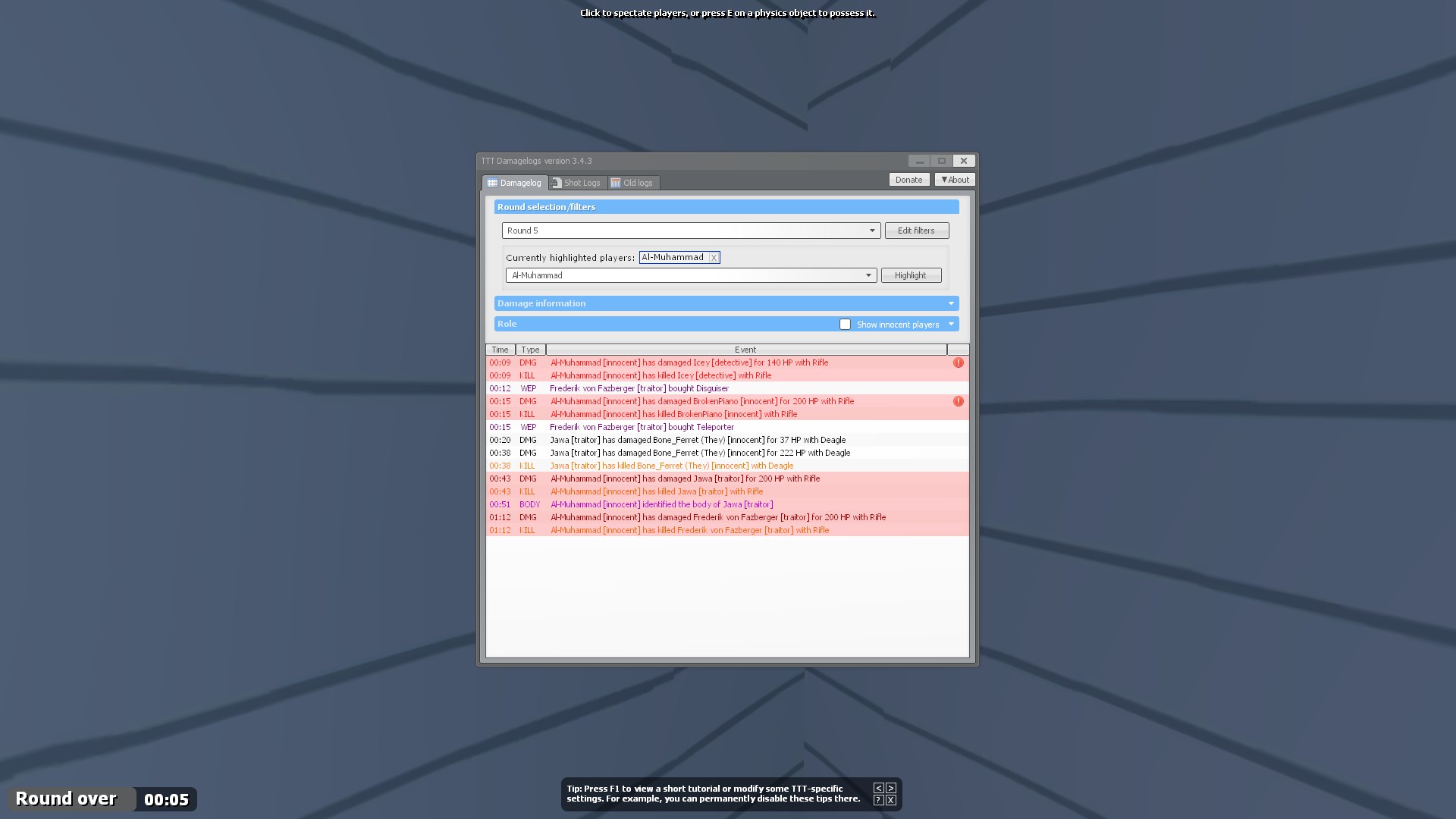
Task: Click the warning icon on Icey damage row
Action: (x=958, y=362)
